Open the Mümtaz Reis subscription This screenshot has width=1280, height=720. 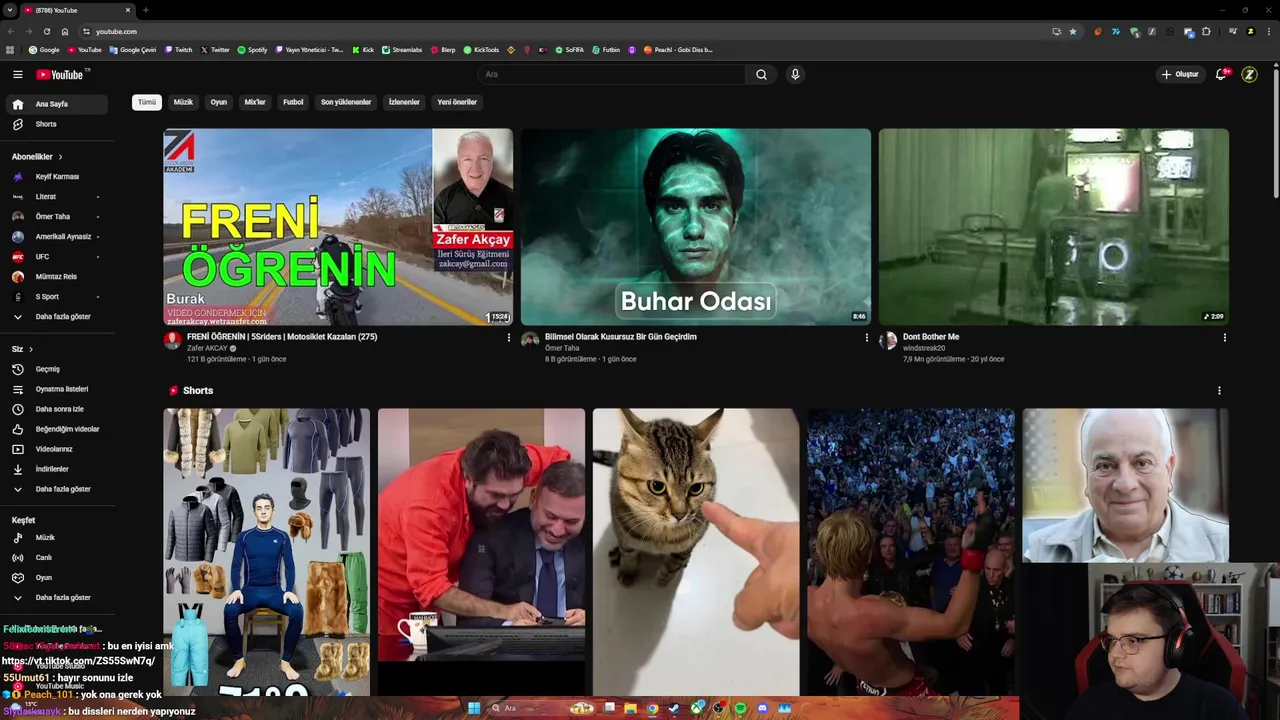56,277
